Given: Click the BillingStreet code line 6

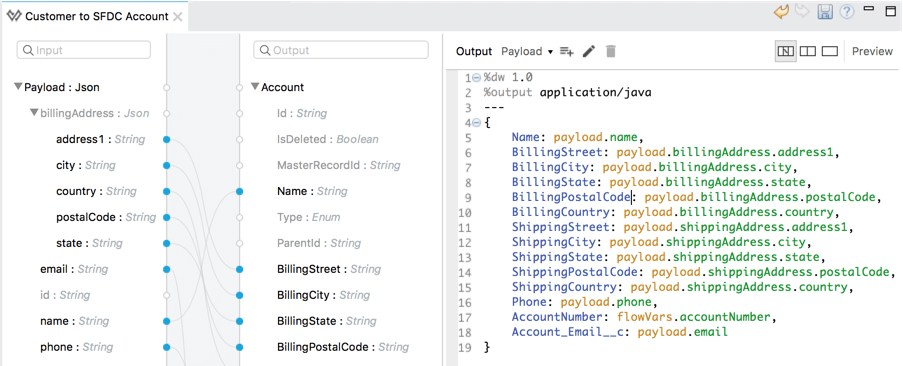Looking at the screenshot, I should pyautogui.click(x=676, y=152).
